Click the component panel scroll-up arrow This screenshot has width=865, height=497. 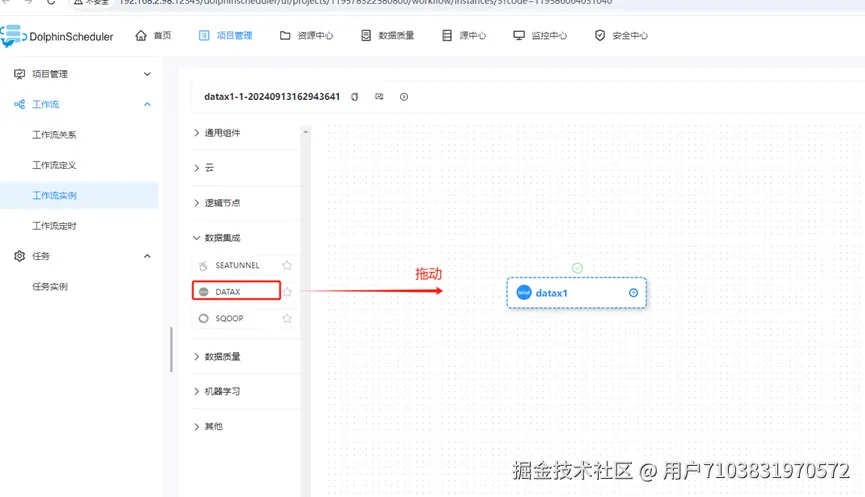(306, 132)
